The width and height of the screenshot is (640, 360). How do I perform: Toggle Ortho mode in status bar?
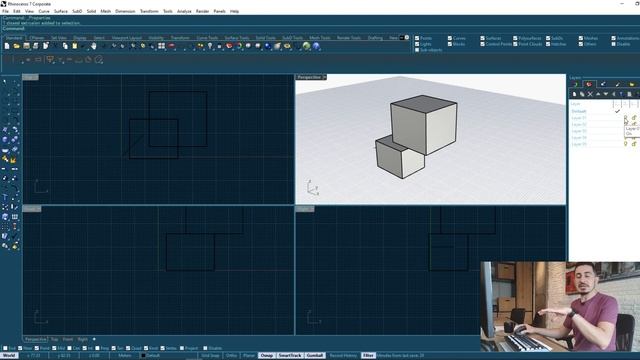(x=231, y=356)
